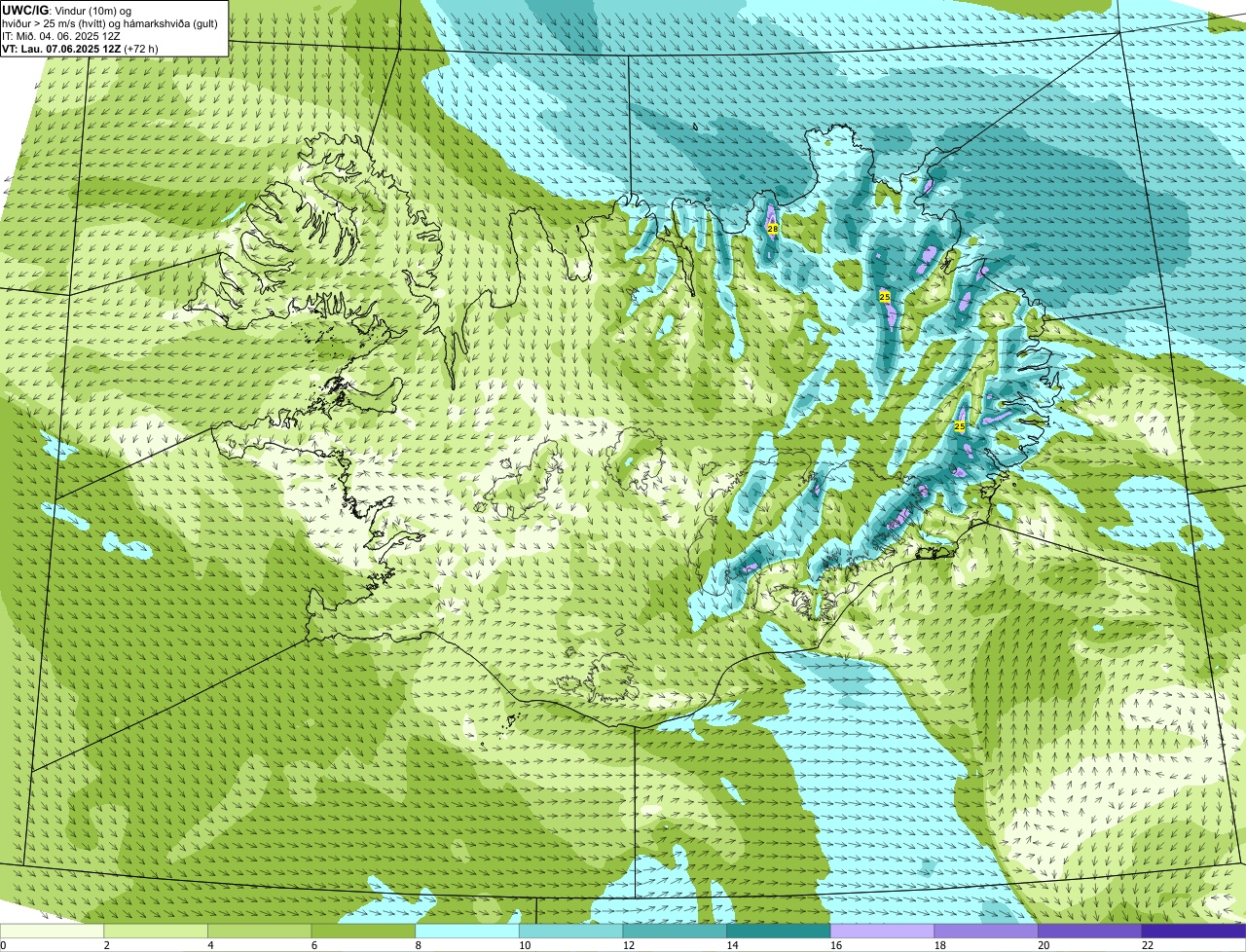Image resolution: width=1246 pixels, height=952 pixels.
Task: Select the 6–8 m/s olive green swatch
Action: coord(363,931)
